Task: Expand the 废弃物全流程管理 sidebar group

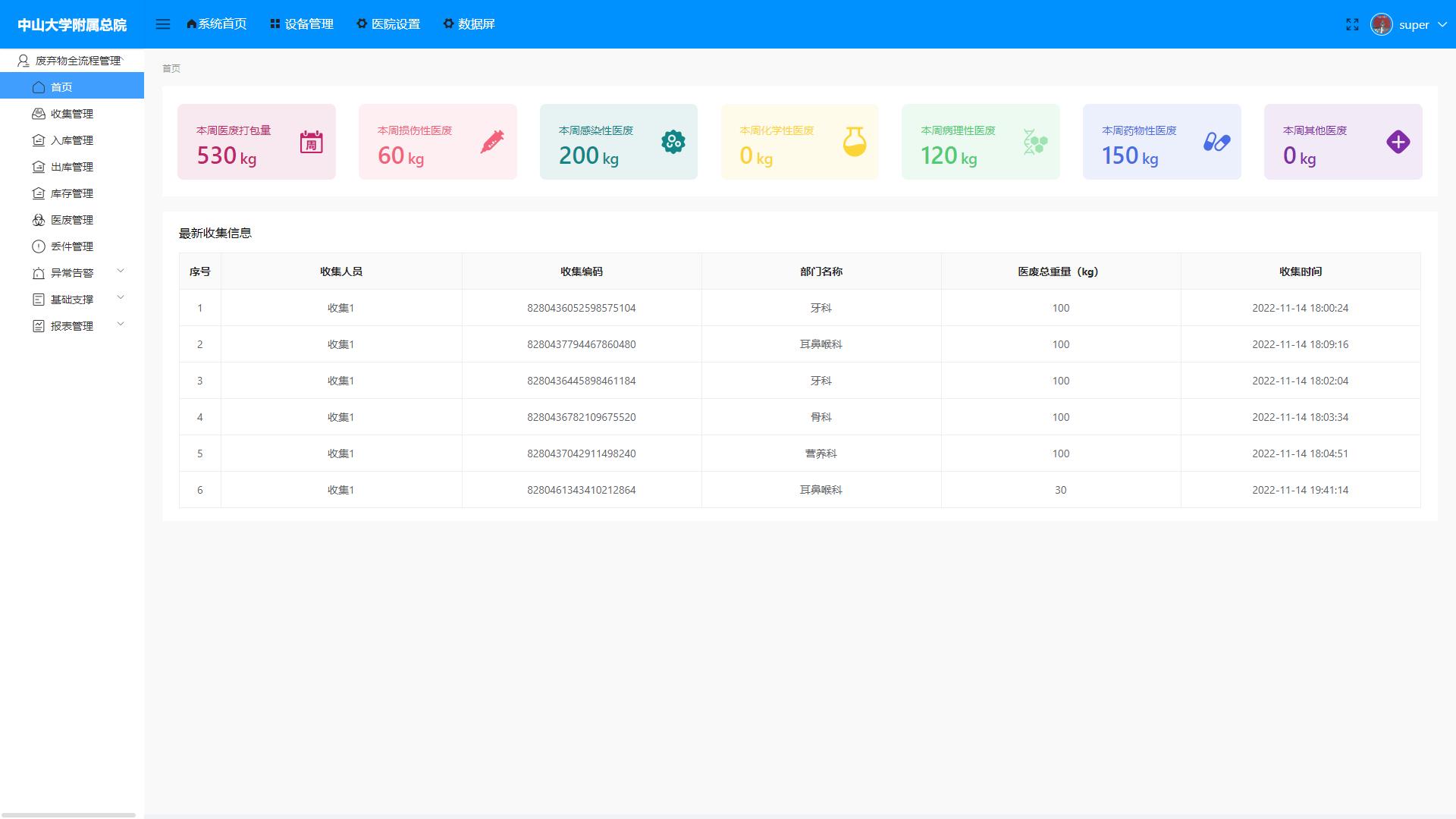Action: click(72, 61)
